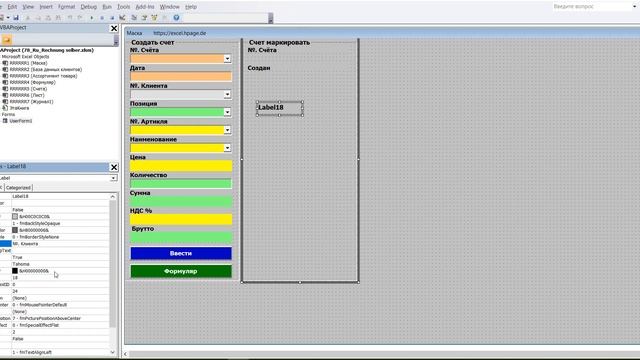The width and height of the screenshot is (640, 360).
Task: Open the Run menu
Action: tap(107, 7)
